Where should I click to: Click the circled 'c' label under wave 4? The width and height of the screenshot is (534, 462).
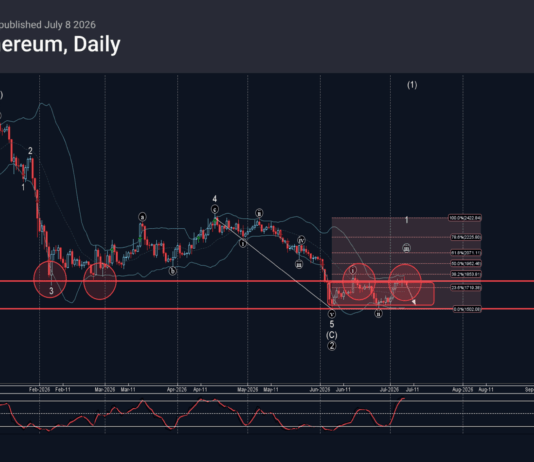pos(215,209)
